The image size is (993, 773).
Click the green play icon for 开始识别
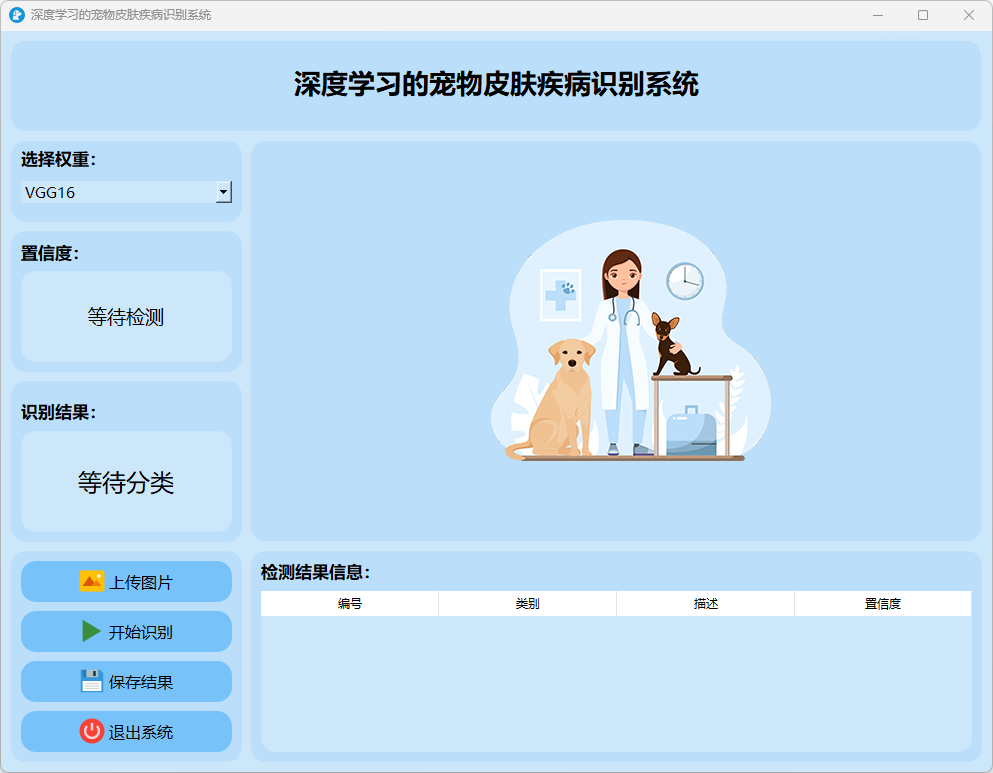point(91,631)
